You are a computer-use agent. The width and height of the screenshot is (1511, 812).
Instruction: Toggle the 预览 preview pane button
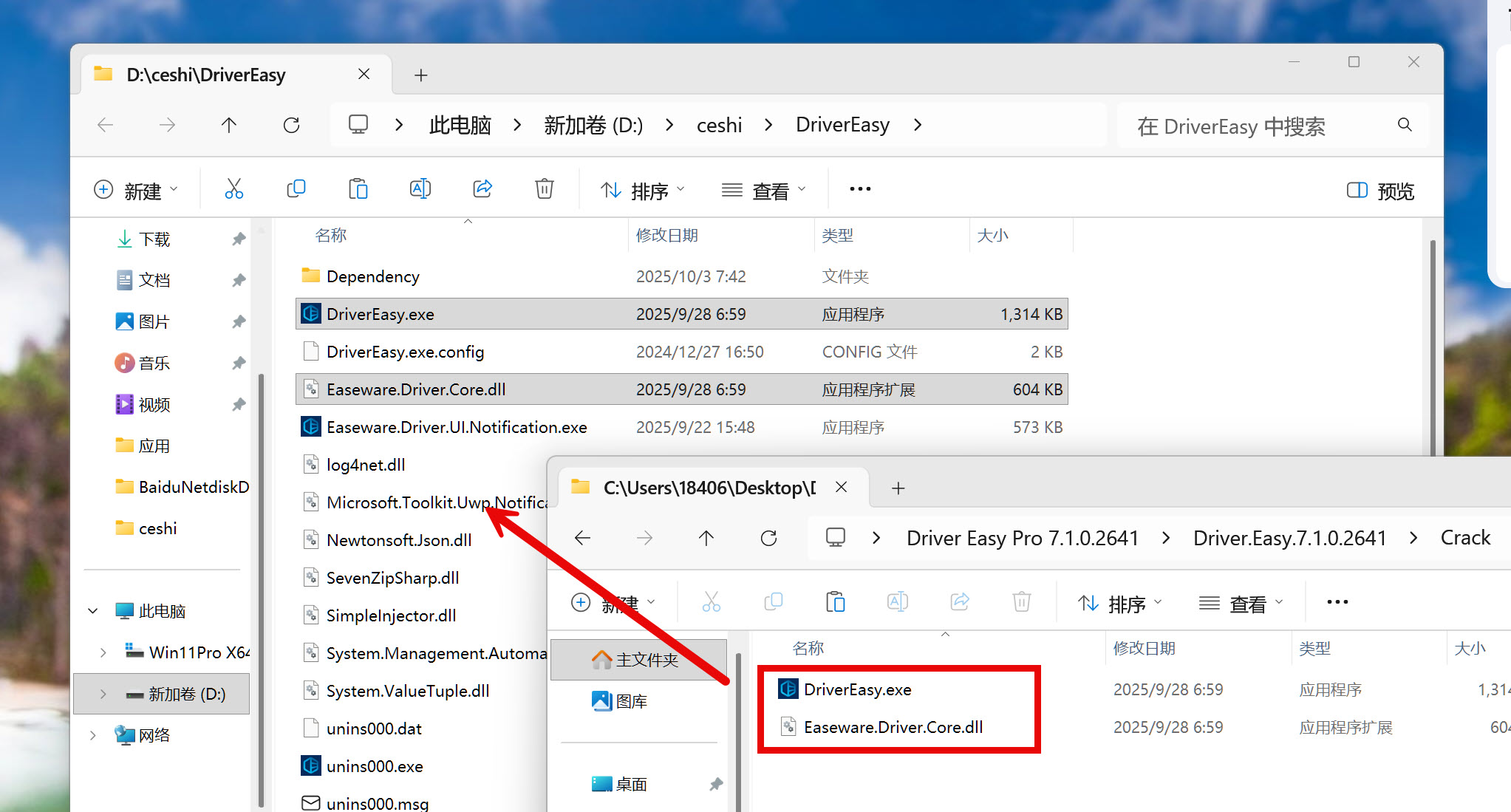(1380, 191)
